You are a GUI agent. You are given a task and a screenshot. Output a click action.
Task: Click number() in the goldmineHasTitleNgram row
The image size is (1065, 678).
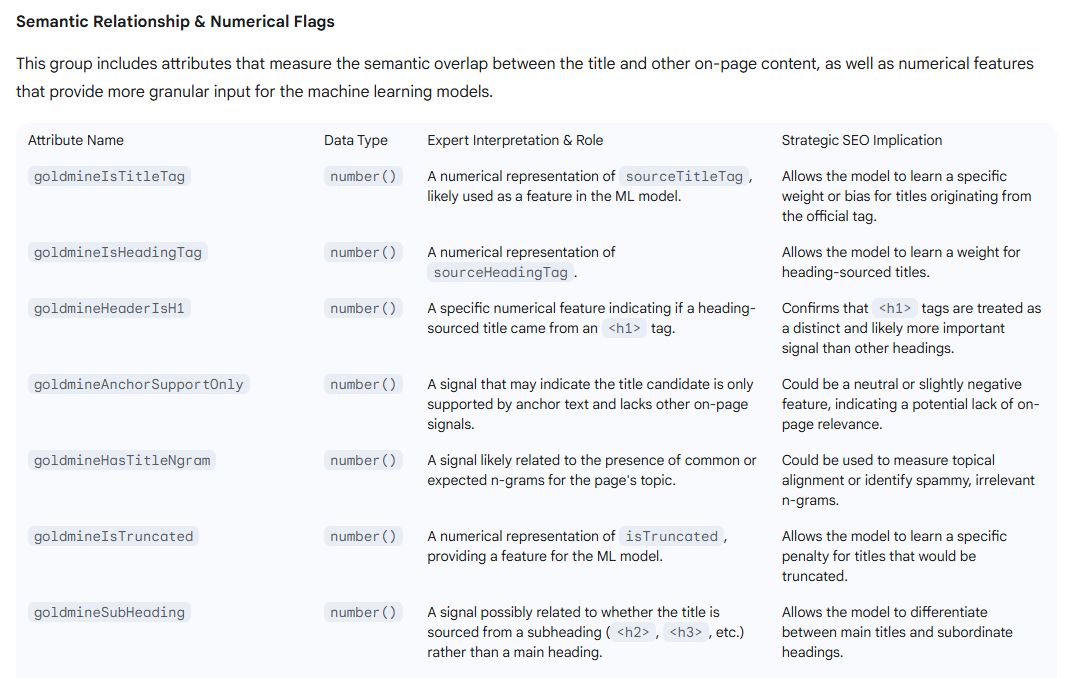click(363, 461)
